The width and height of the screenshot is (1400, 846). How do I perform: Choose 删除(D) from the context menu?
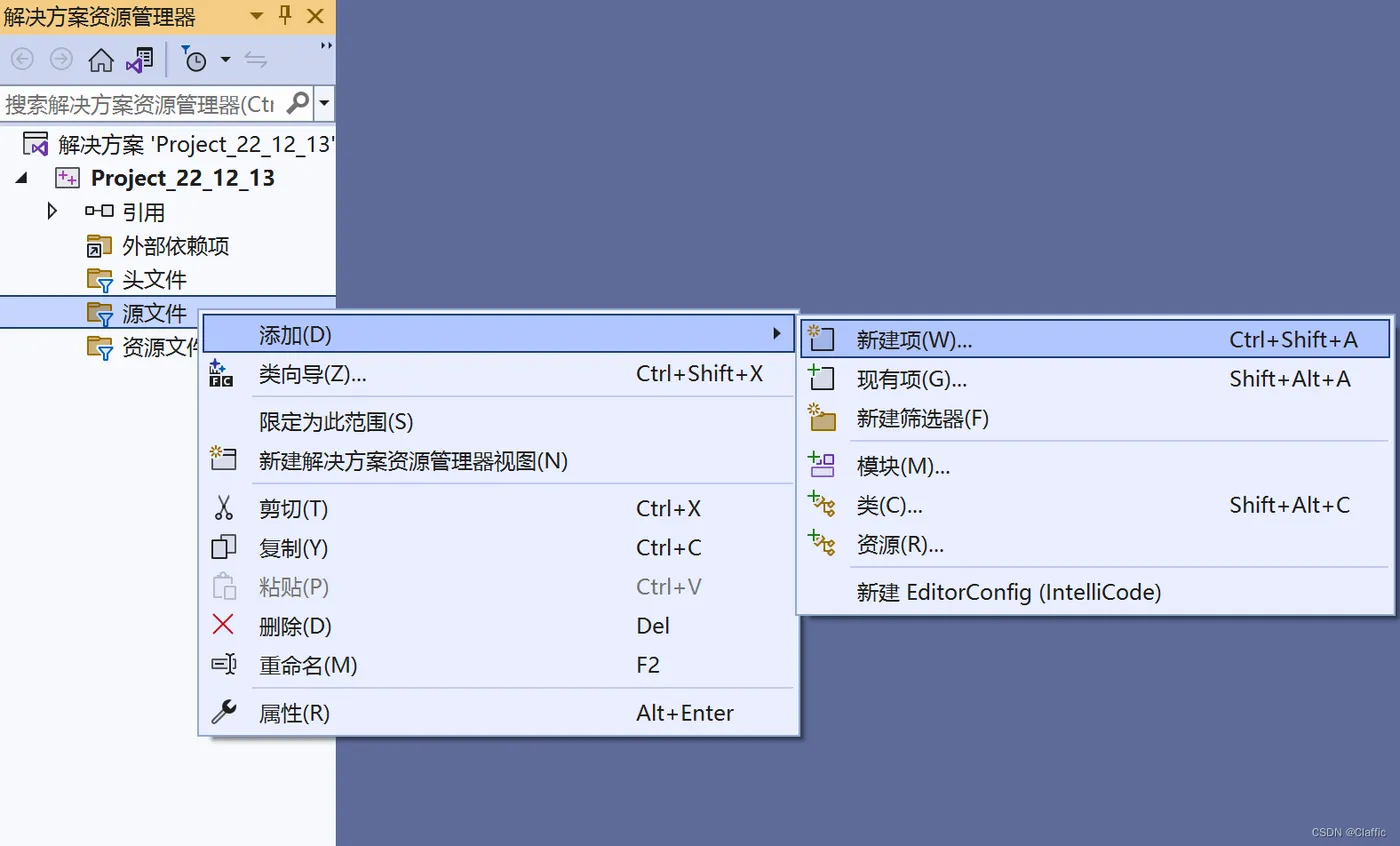coord(499,626)
